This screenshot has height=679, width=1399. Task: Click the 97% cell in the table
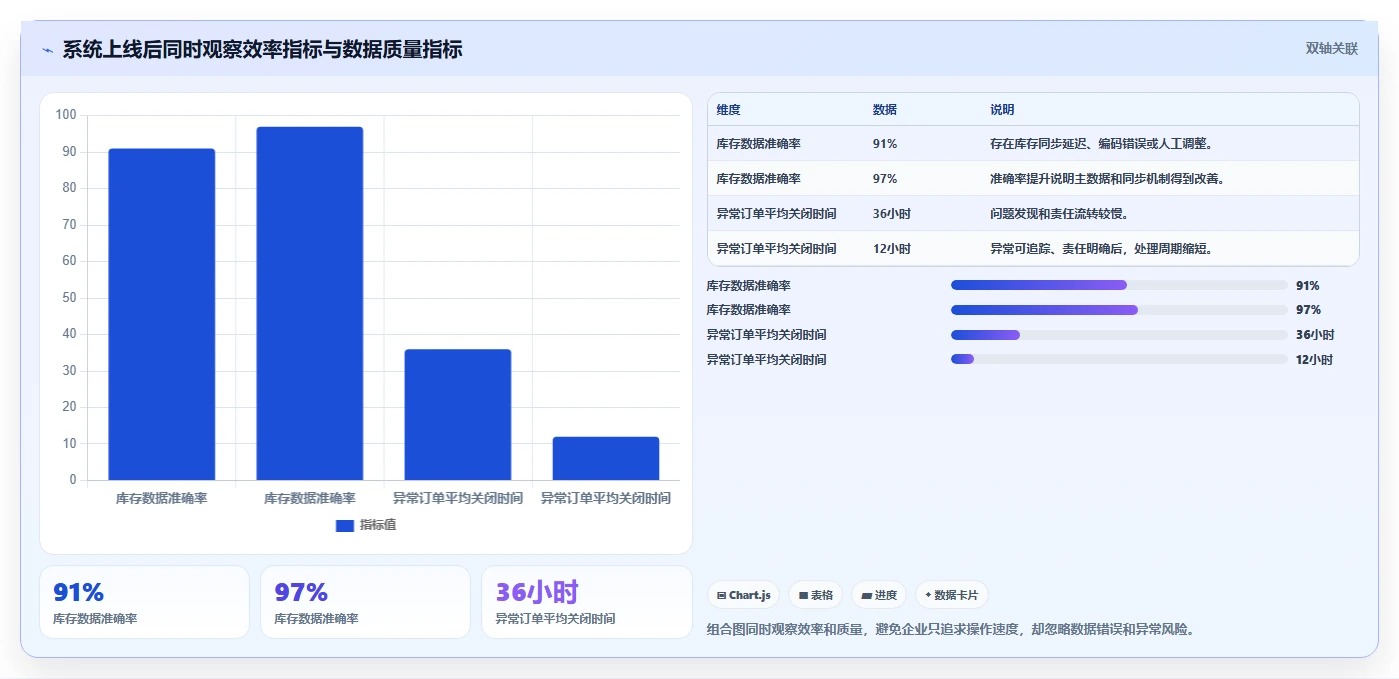click(x=885, y=179)
